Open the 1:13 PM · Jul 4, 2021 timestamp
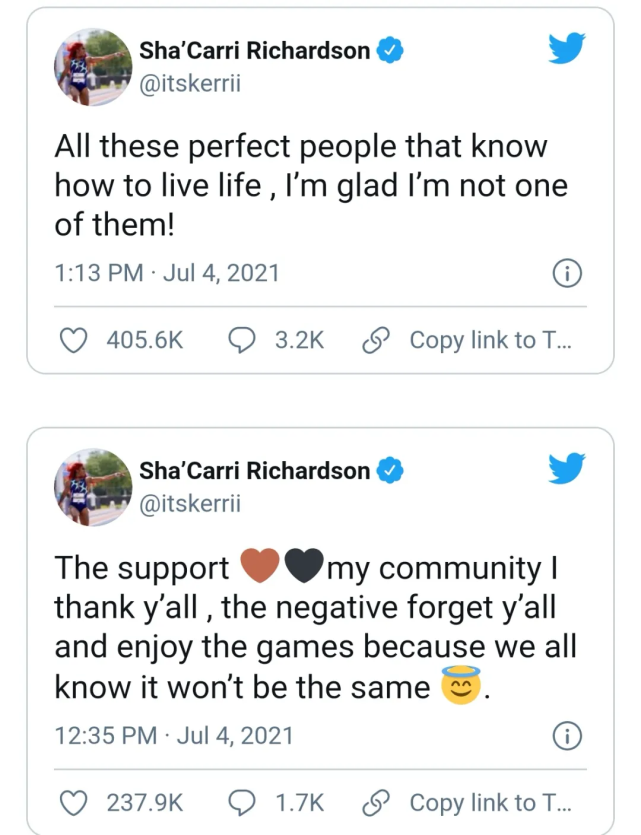Screen dimensions: 641x835 (x=167, y=273)
